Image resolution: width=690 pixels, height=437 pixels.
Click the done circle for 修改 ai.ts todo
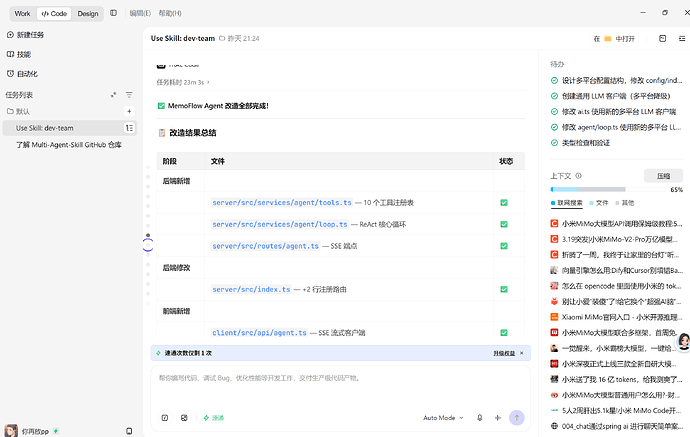554,111
